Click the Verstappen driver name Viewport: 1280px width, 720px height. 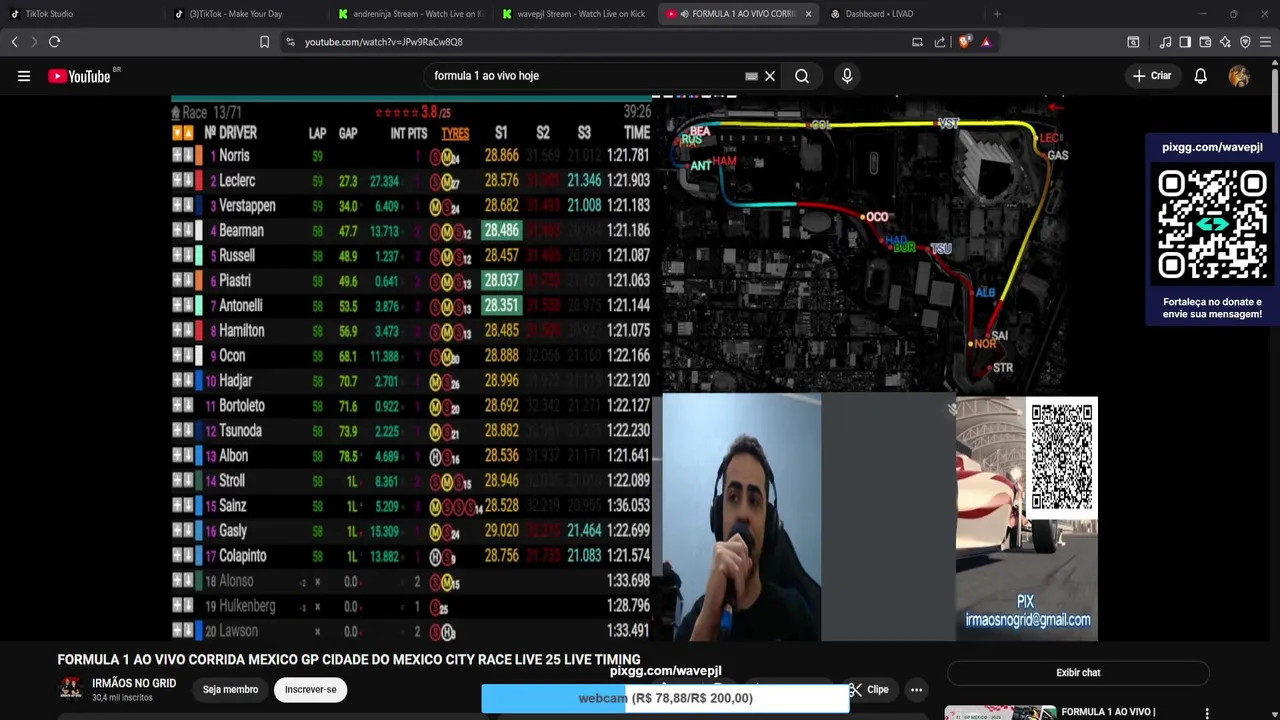point(247,206)
